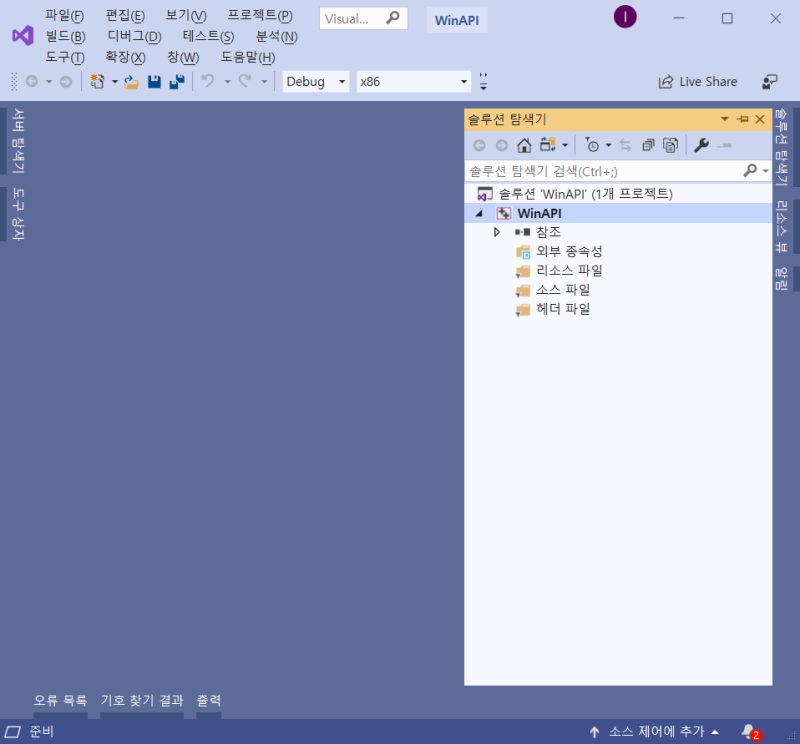Toggle the Preview Selected Items icon
Viewport: 800px width, 744px height.
point(724,145)
